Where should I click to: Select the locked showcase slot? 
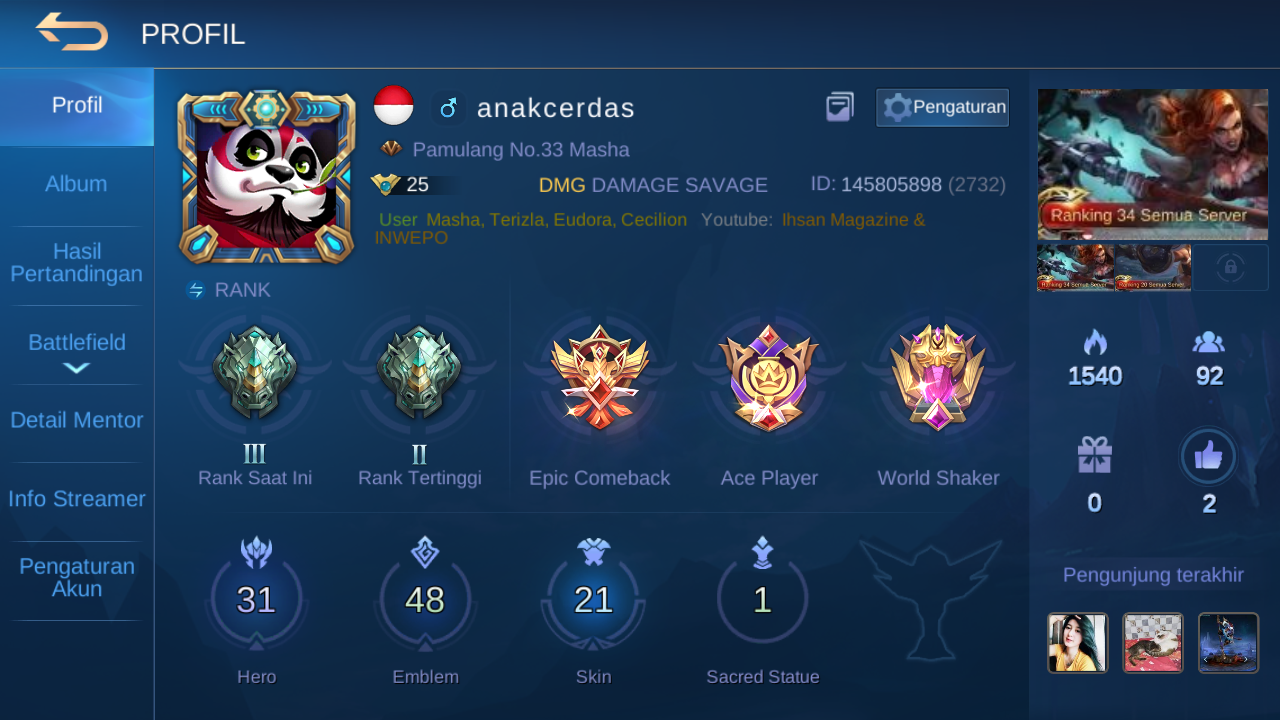1230,267
